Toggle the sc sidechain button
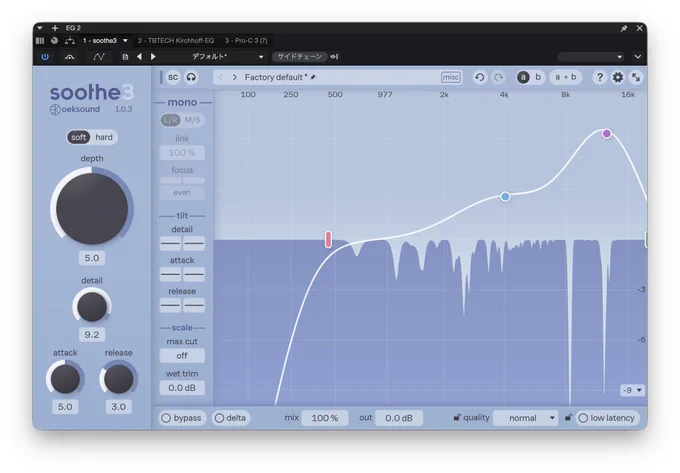Viewport: 680px width, 473px height. [173, 77]
